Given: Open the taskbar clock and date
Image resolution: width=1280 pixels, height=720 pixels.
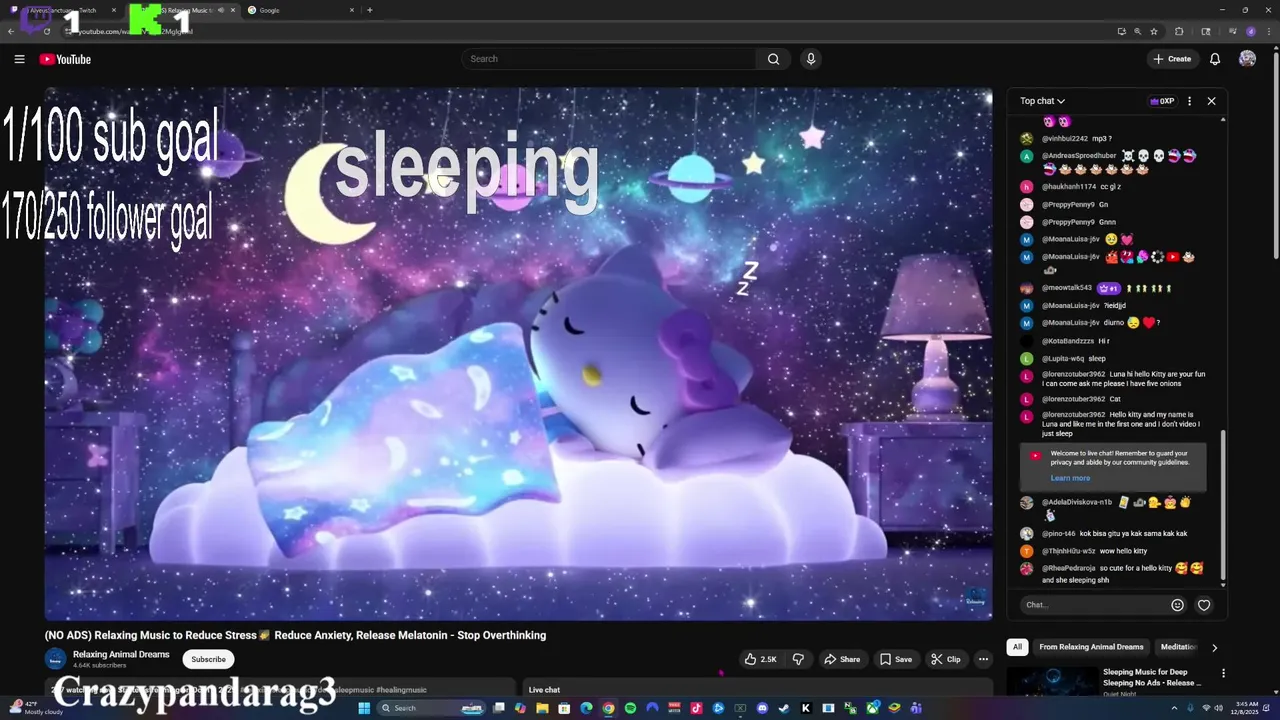Looking at the screenshot, I should [1245, 708].
